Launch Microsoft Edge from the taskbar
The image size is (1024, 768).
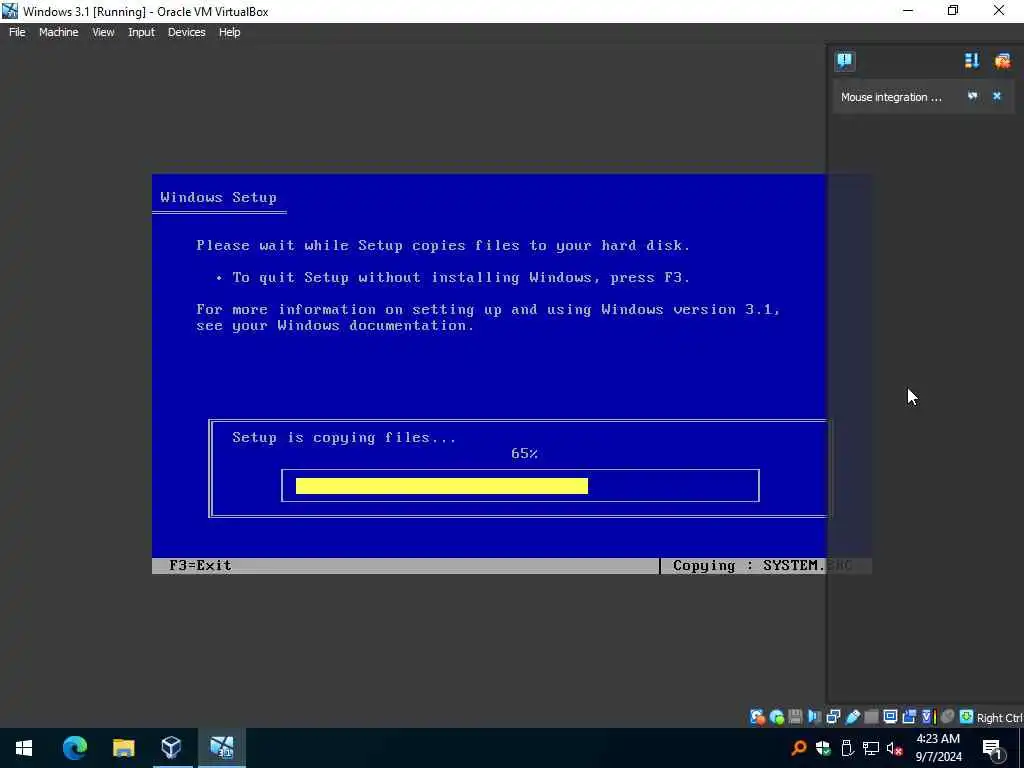coord(74,748)
